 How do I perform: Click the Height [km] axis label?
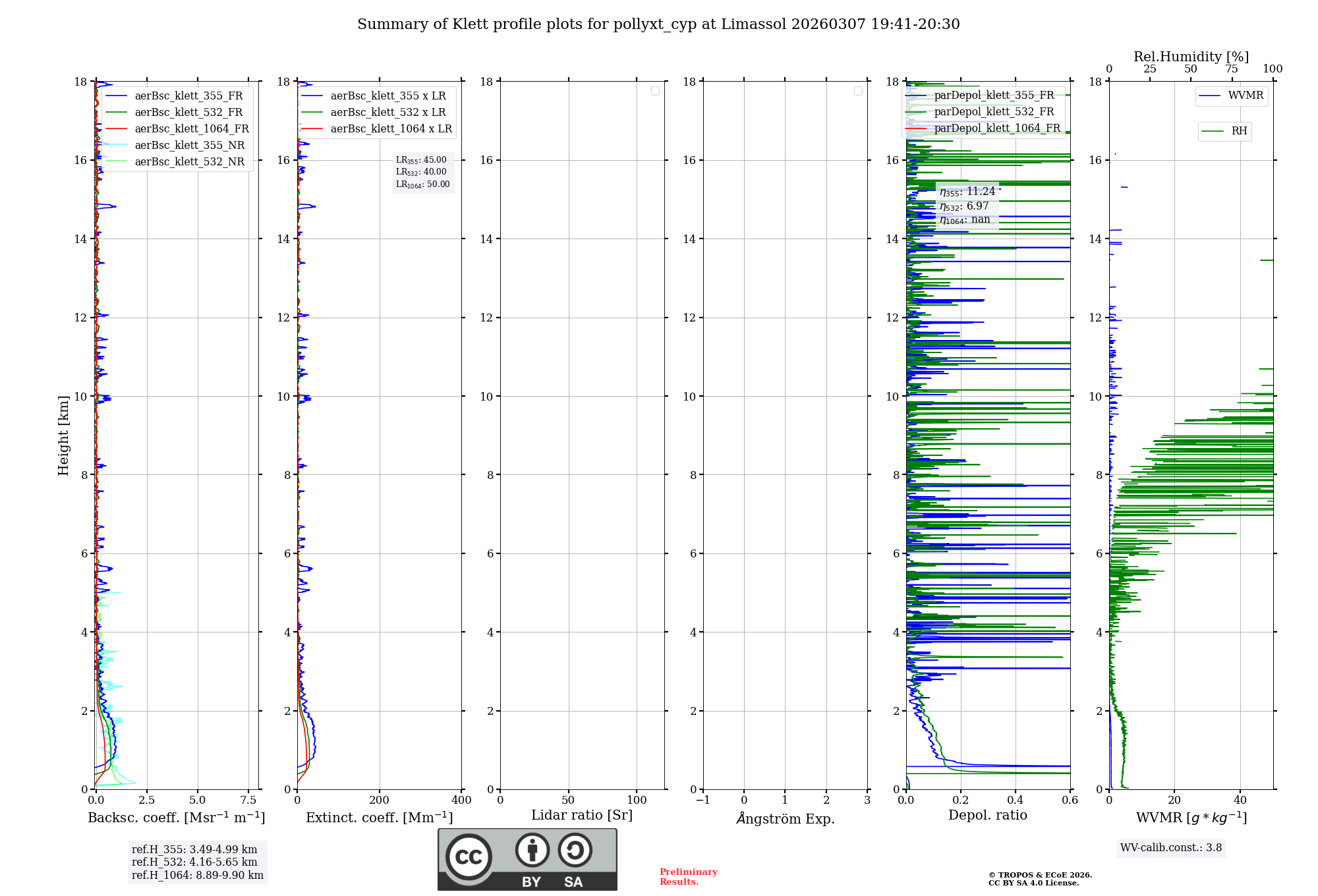(x=63, y=435)
